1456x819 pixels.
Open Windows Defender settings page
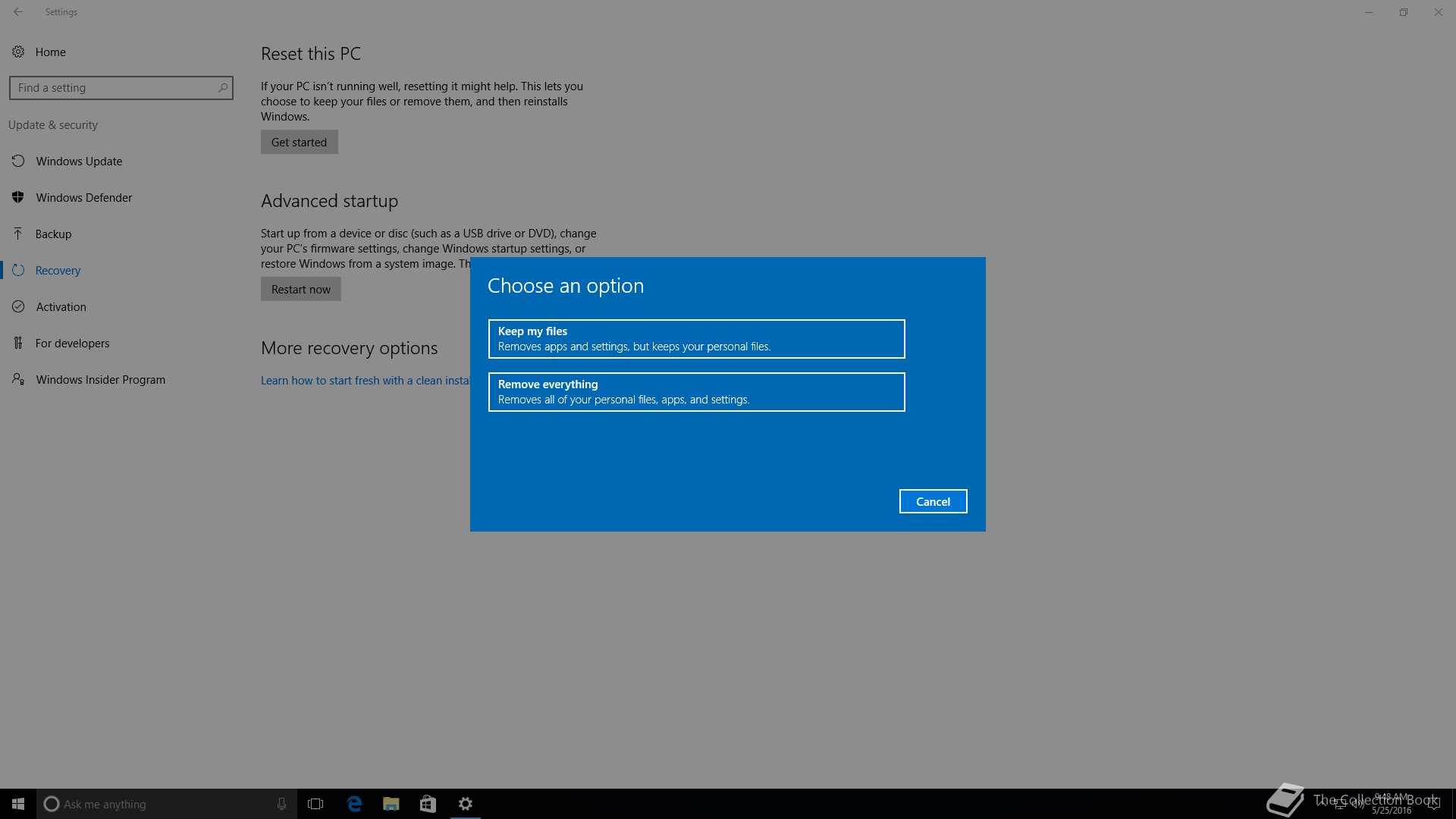[83, 198]
